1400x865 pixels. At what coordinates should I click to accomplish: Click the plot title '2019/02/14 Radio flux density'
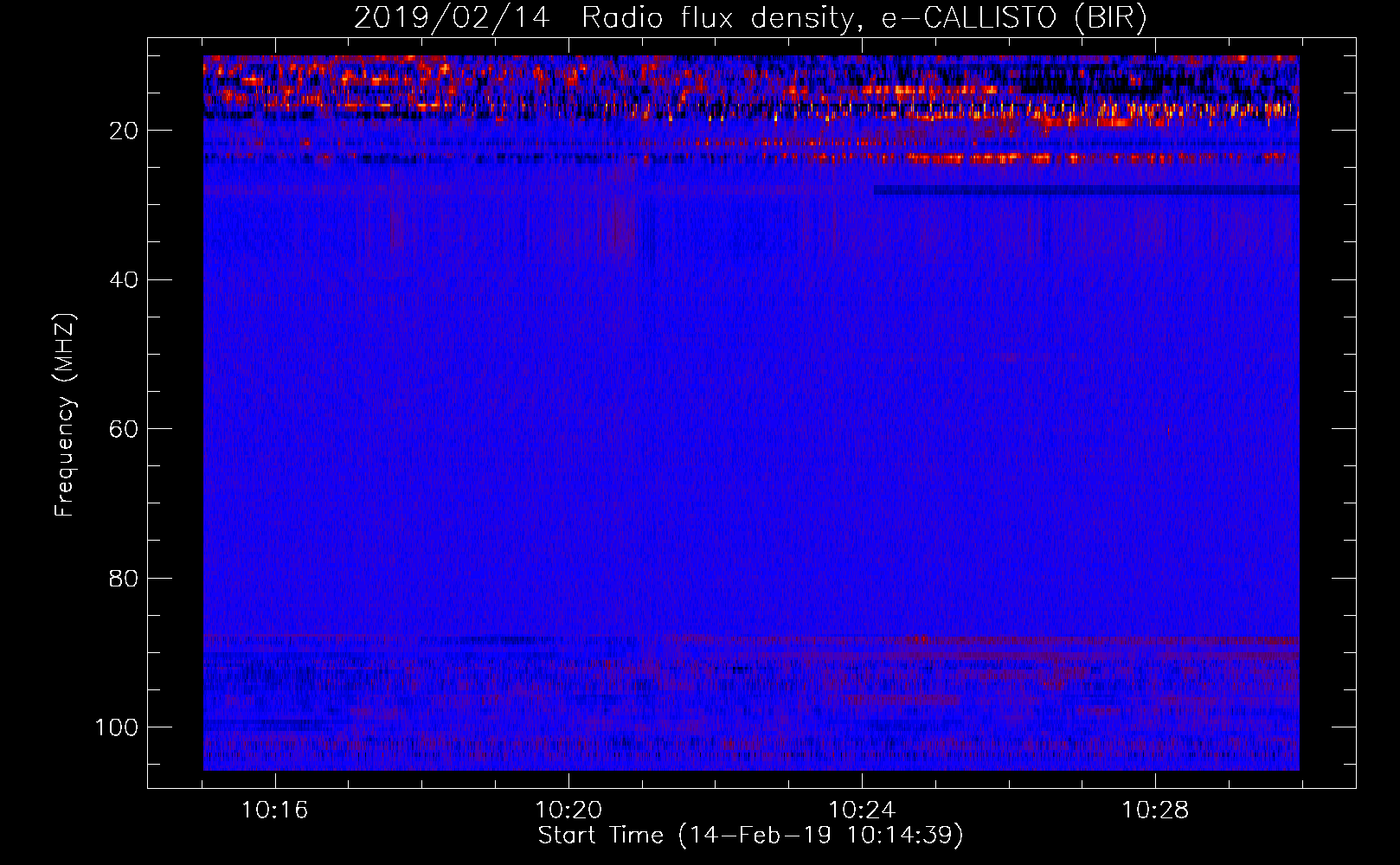tap(750, 17)
